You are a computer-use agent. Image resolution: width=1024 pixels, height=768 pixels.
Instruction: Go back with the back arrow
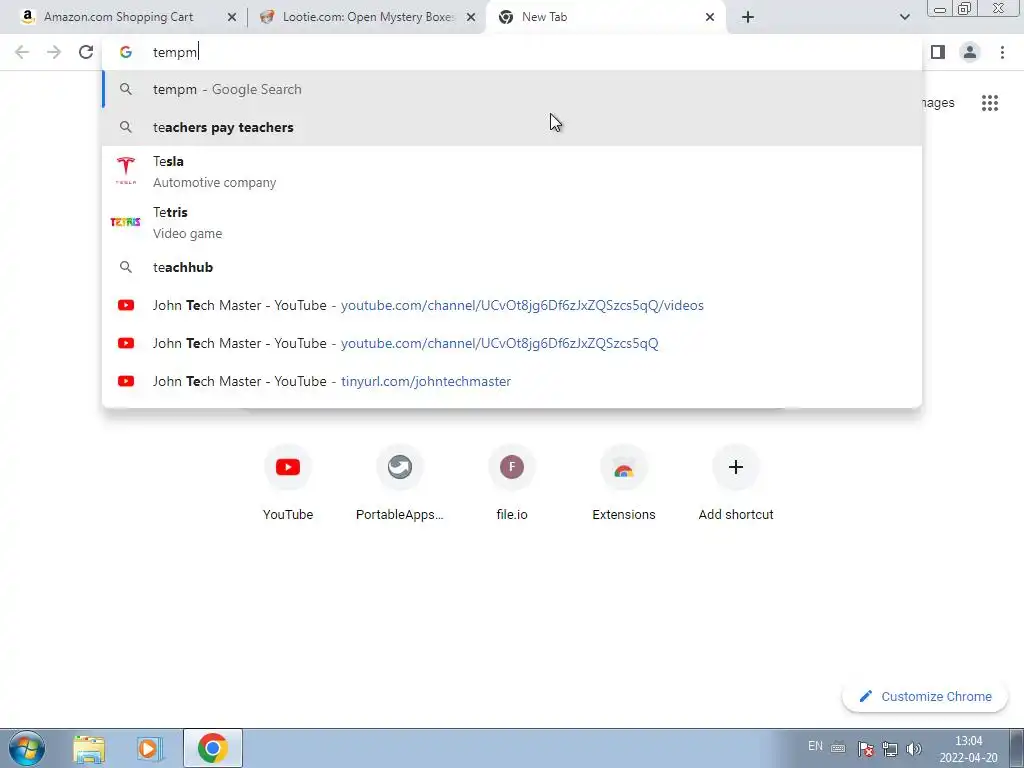click(x=22, y=52)
